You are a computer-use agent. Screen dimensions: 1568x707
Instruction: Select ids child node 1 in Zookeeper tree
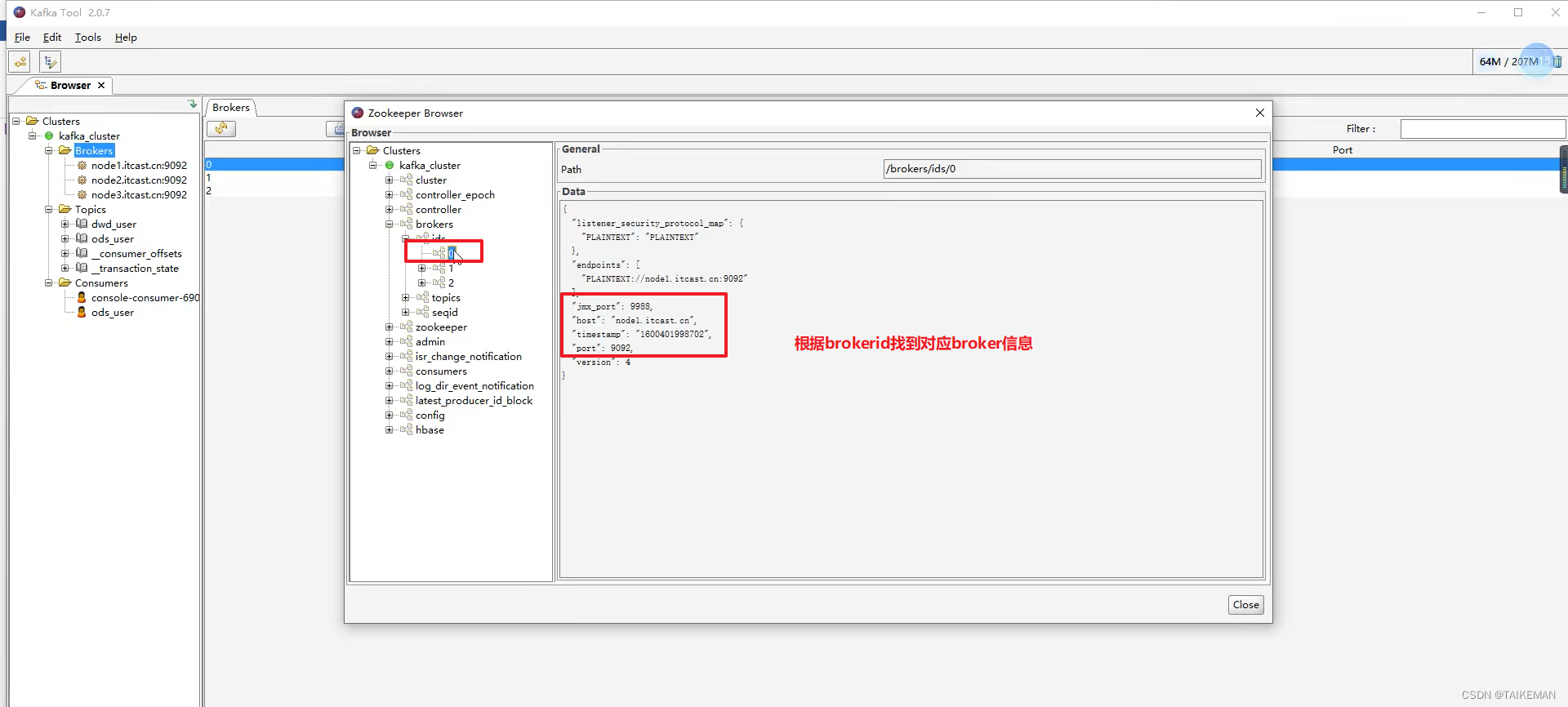pos(451,269)
